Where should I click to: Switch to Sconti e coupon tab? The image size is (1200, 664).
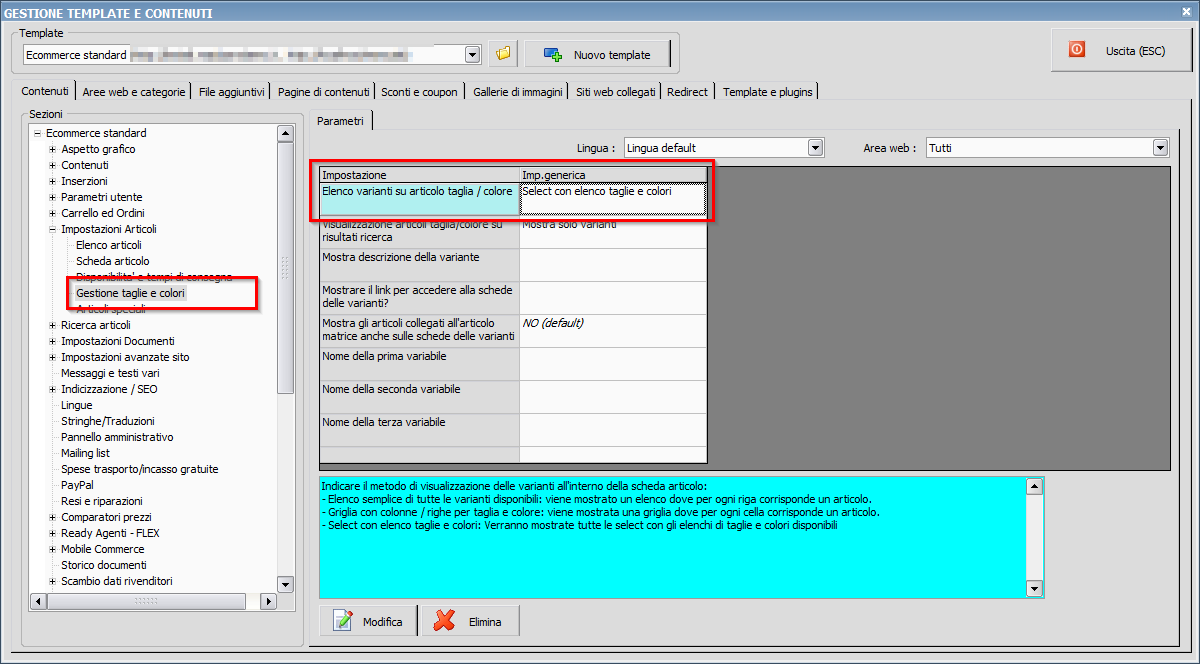tap(420, 91)
